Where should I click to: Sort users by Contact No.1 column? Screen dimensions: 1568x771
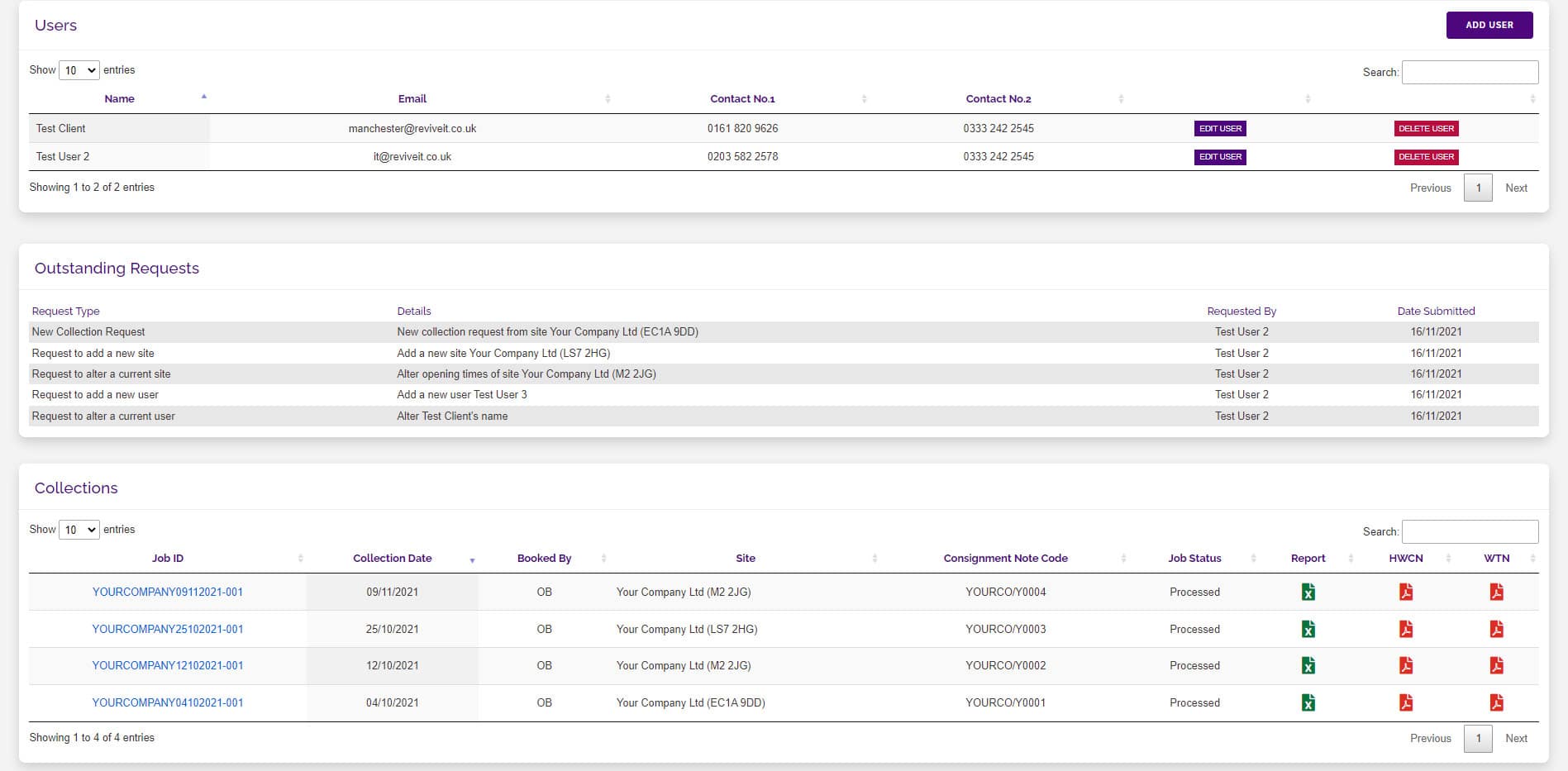(x=742, y=98)
